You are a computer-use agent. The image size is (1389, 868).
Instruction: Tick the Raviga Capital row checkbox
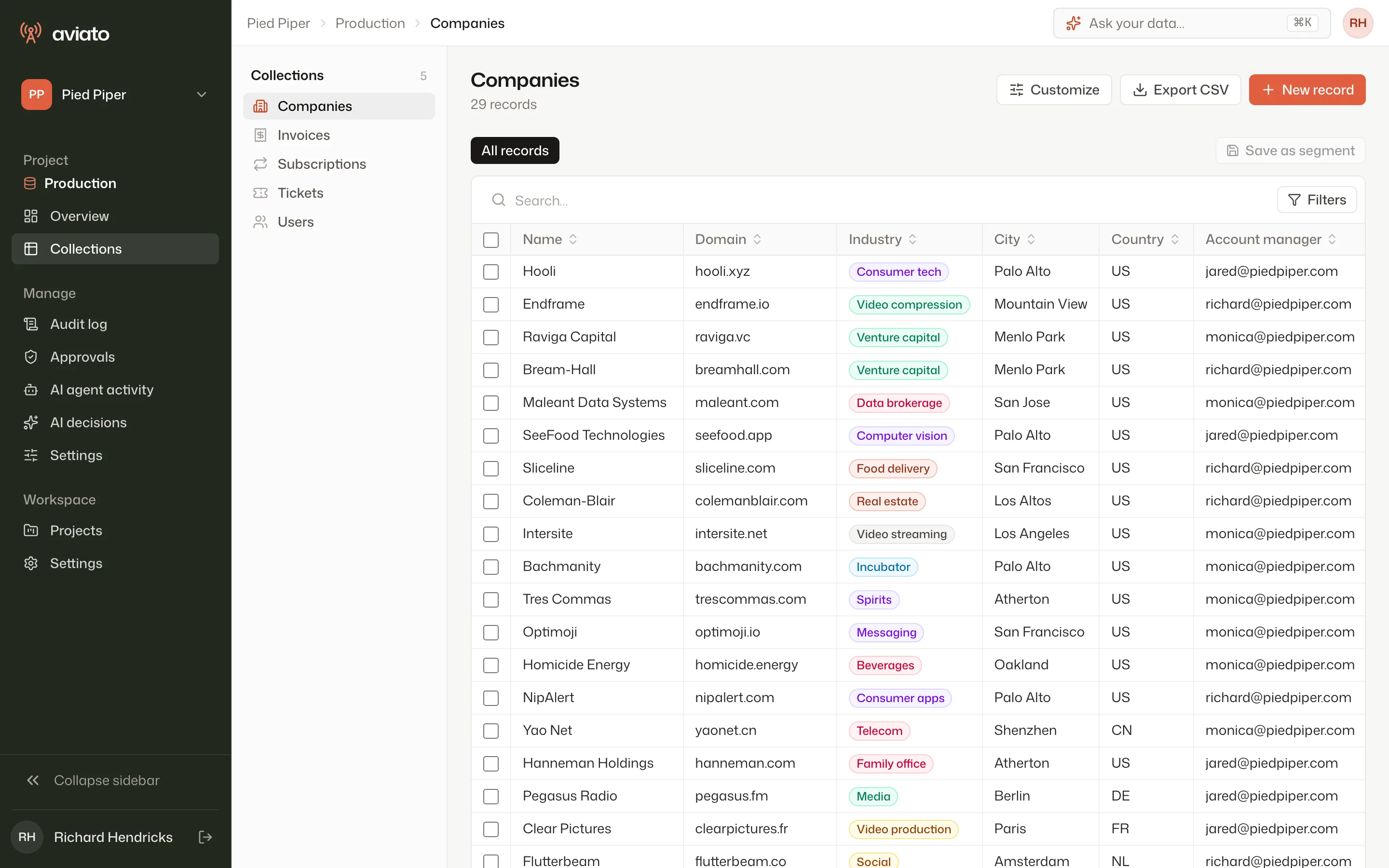tap(491, 337)
